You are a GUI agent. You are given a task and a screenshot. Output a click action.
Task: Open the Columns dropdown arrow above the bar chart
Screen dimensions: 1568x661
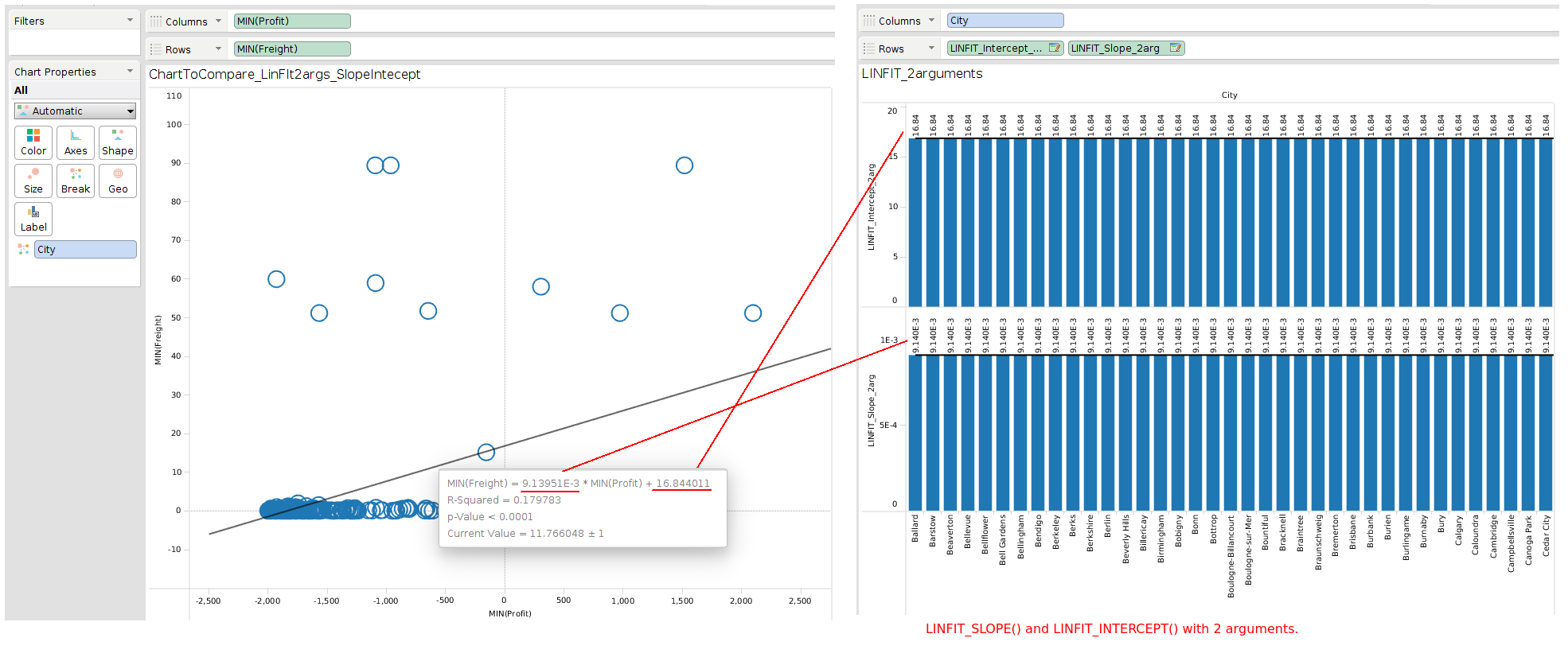coord(932,21)
